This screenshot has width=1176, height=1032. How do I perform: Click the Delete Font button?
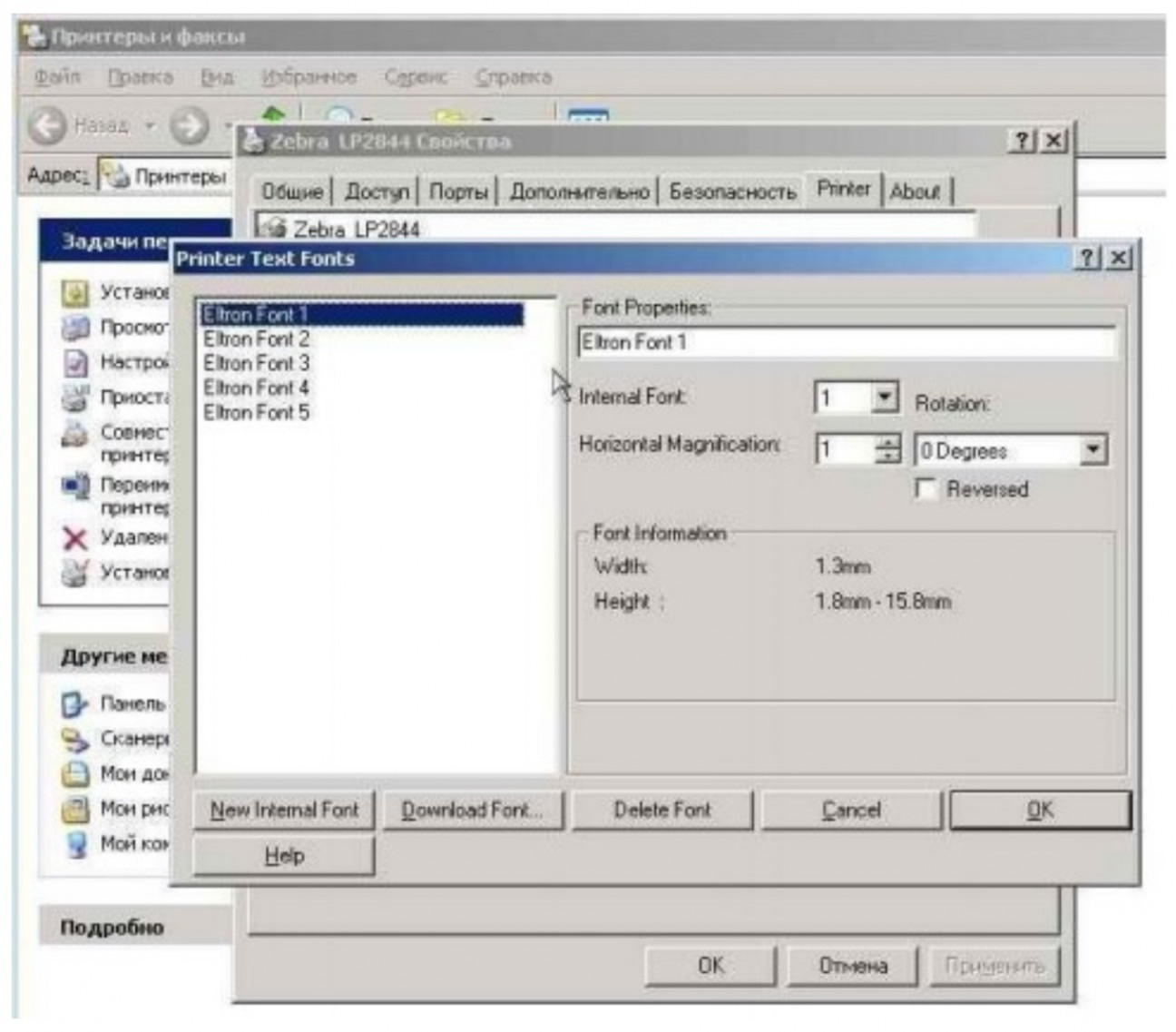click(662, 810)
